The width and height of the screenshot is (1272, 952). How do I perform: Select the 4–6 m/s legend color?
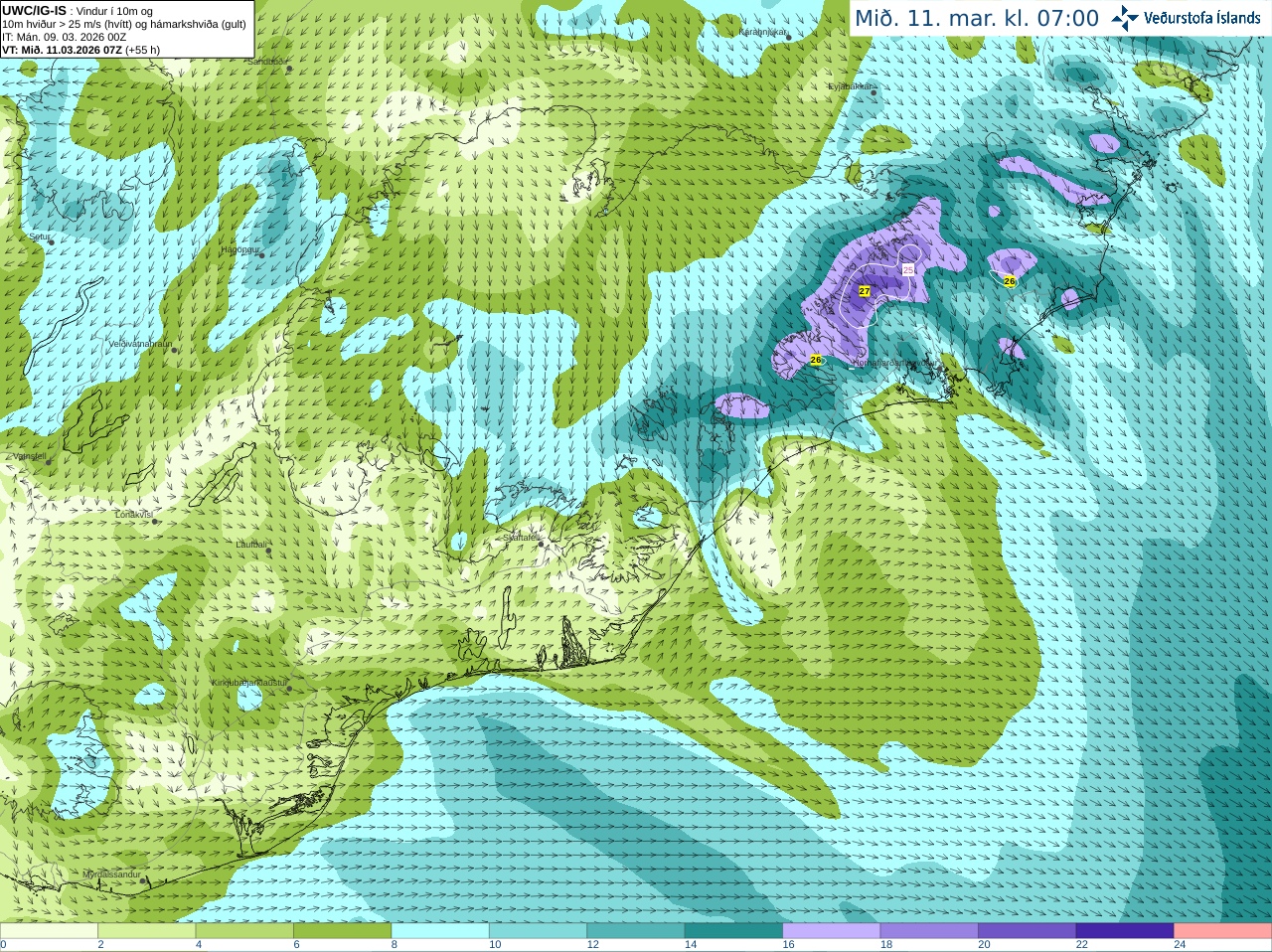tap(244, 931)
